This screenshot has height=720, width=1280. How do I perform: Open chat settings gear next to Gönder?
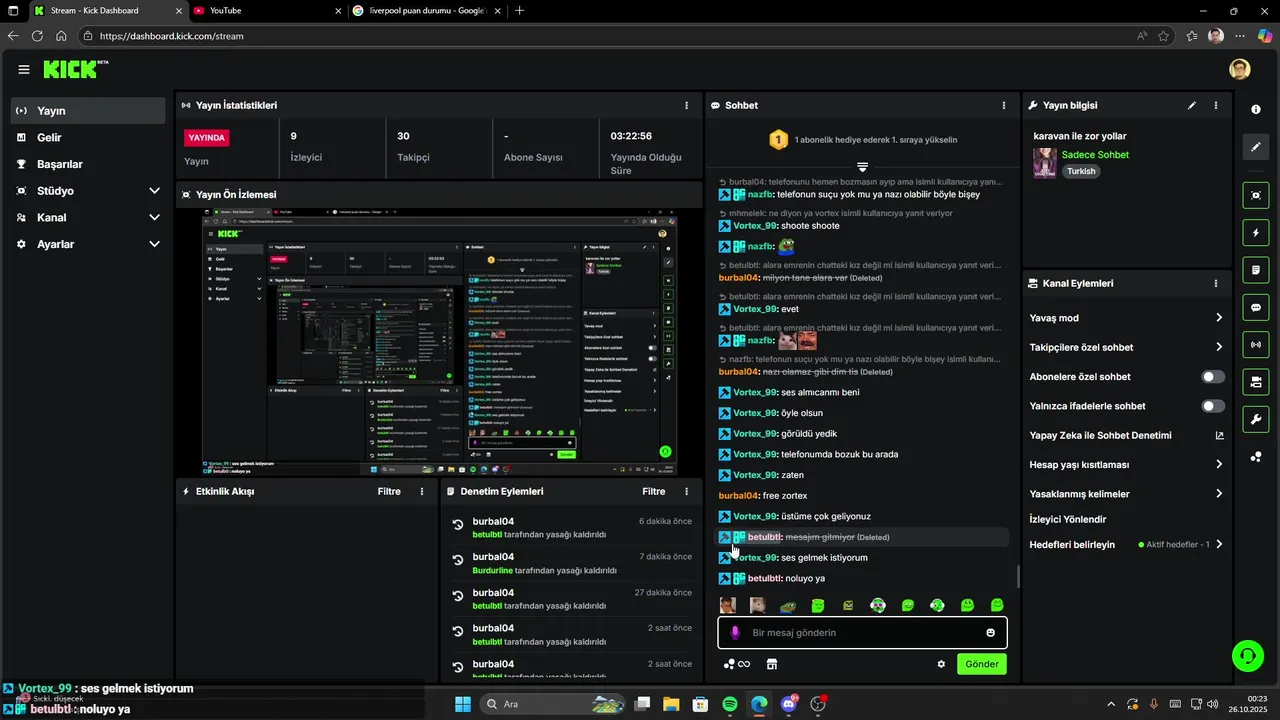coord(941,664)
